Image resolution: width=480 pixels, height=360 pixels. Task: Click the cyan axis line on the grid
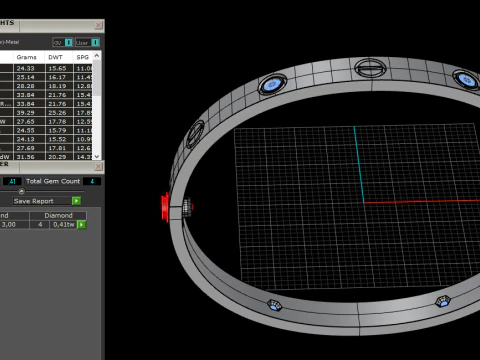(359, 164)
